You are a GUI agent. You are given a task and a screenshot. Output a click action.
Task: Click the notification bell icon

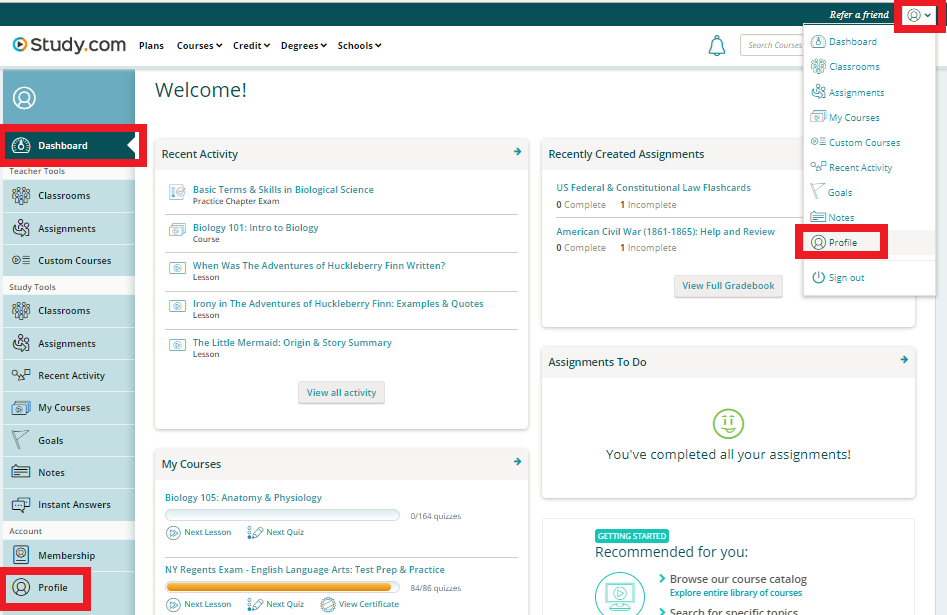pos(716,45)
